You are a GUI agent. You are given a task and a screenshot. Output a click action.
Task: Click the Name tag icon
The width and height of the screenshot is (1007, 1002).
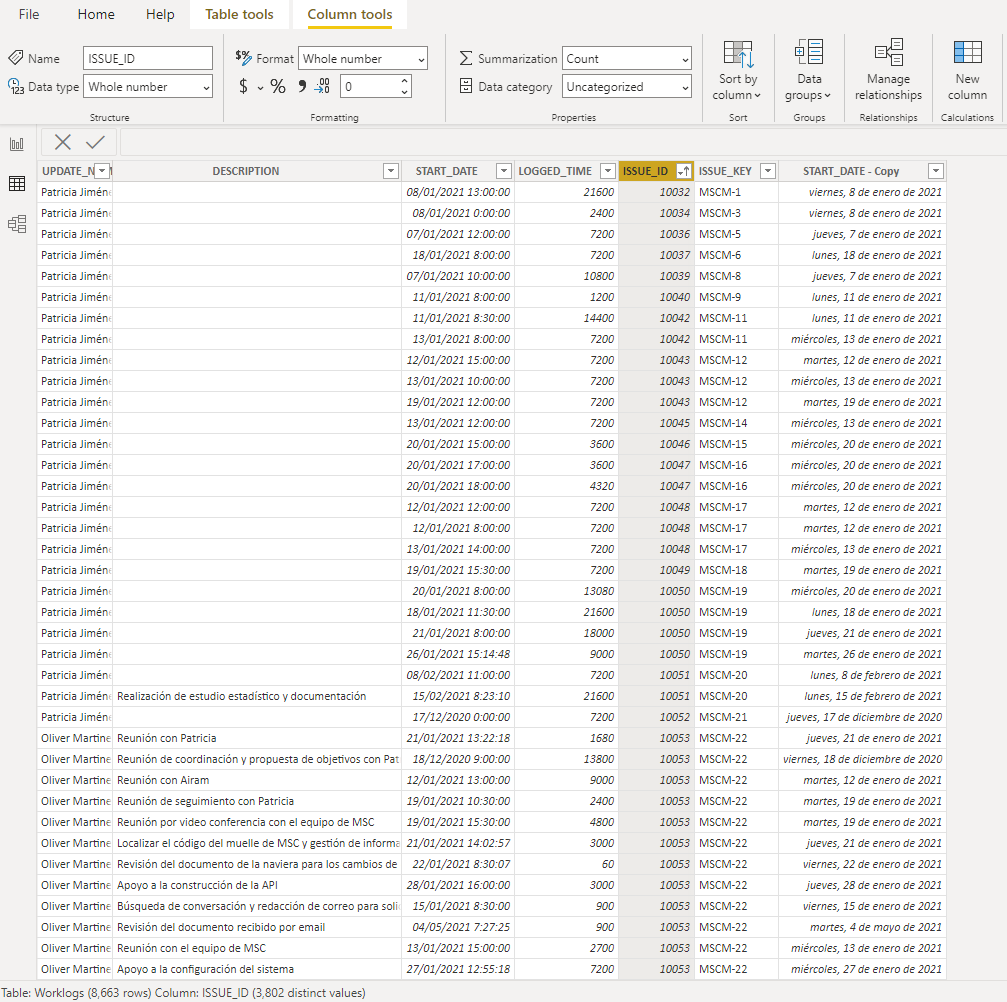click(15, 58)
